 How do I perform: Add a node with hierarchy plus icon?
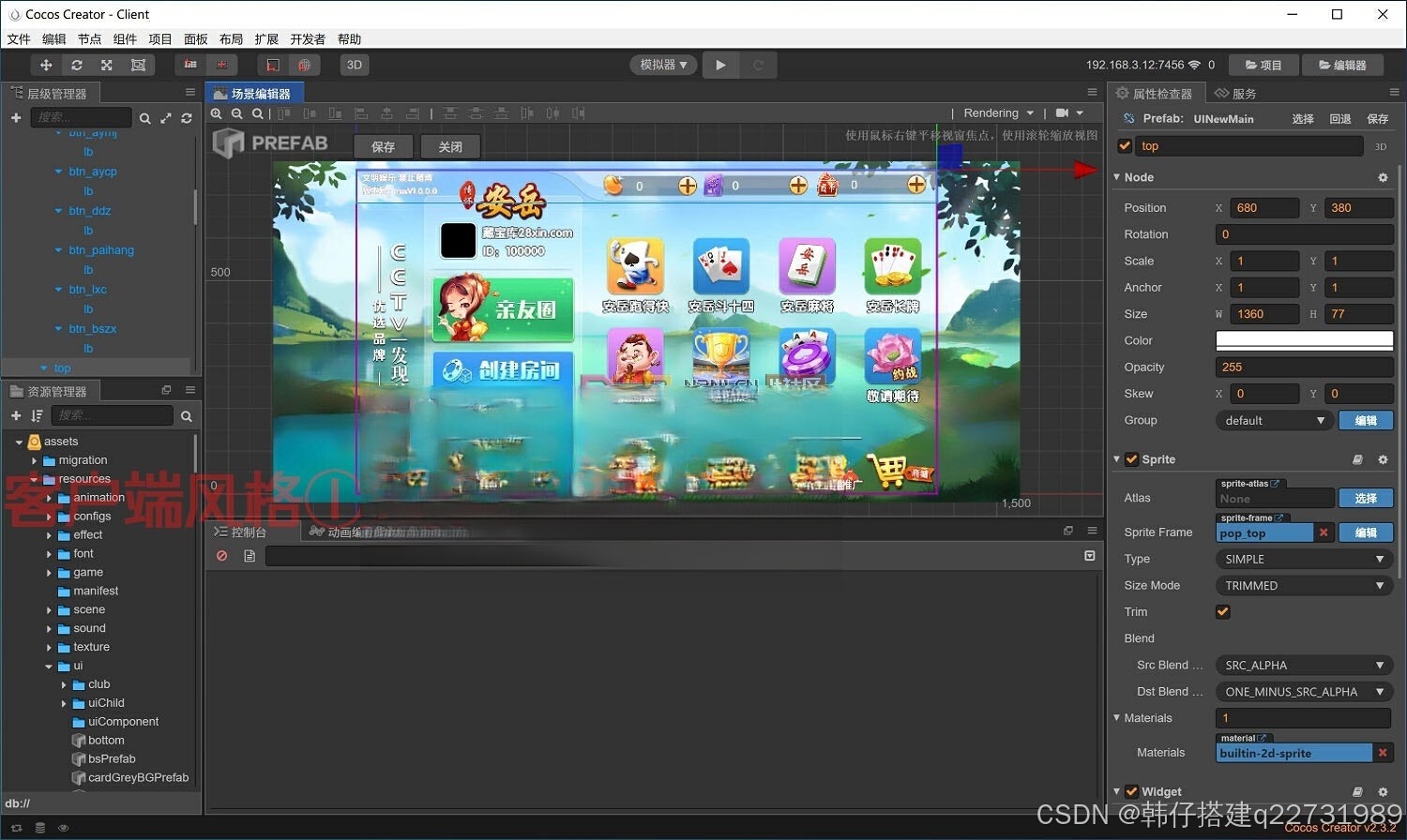pos(16,117)
